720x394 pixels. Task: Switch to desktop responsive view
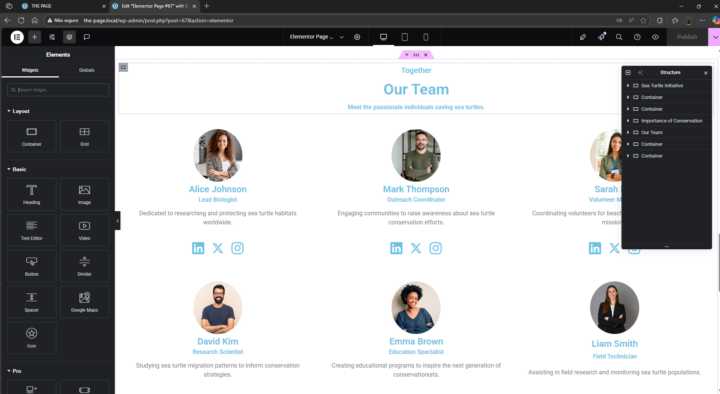pos(383,37)
